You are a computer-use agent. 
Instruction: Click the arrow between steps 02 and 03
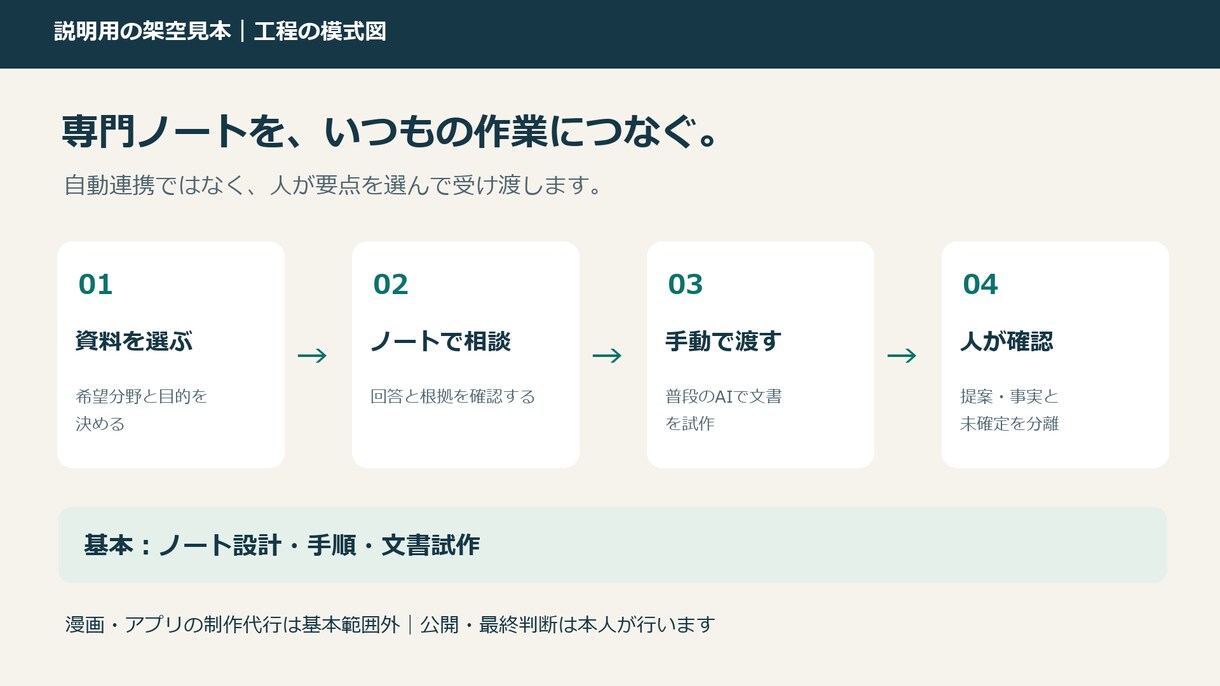point(608,356)
